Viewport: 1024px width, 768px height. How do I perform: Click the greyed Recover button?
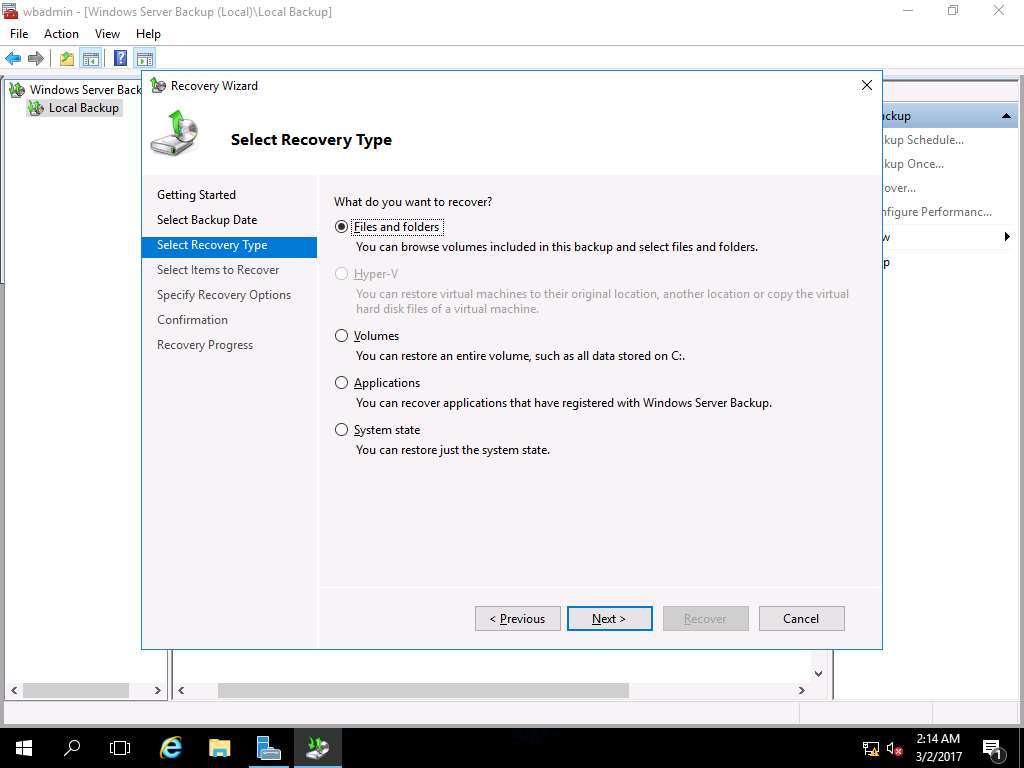[x=705, y=618]
